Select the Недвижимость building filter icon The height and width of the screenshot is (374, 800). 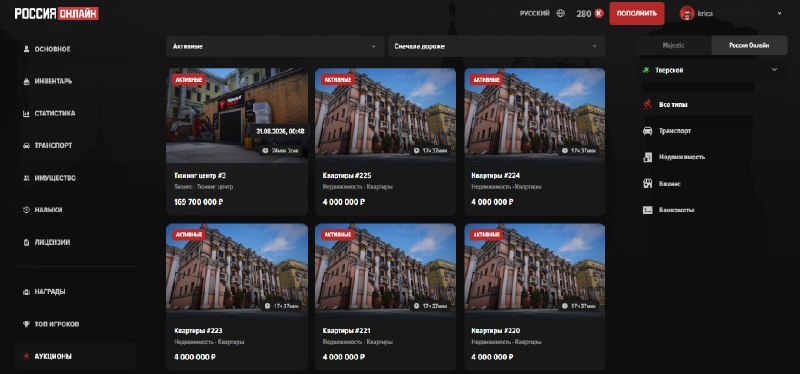(647, 157)
